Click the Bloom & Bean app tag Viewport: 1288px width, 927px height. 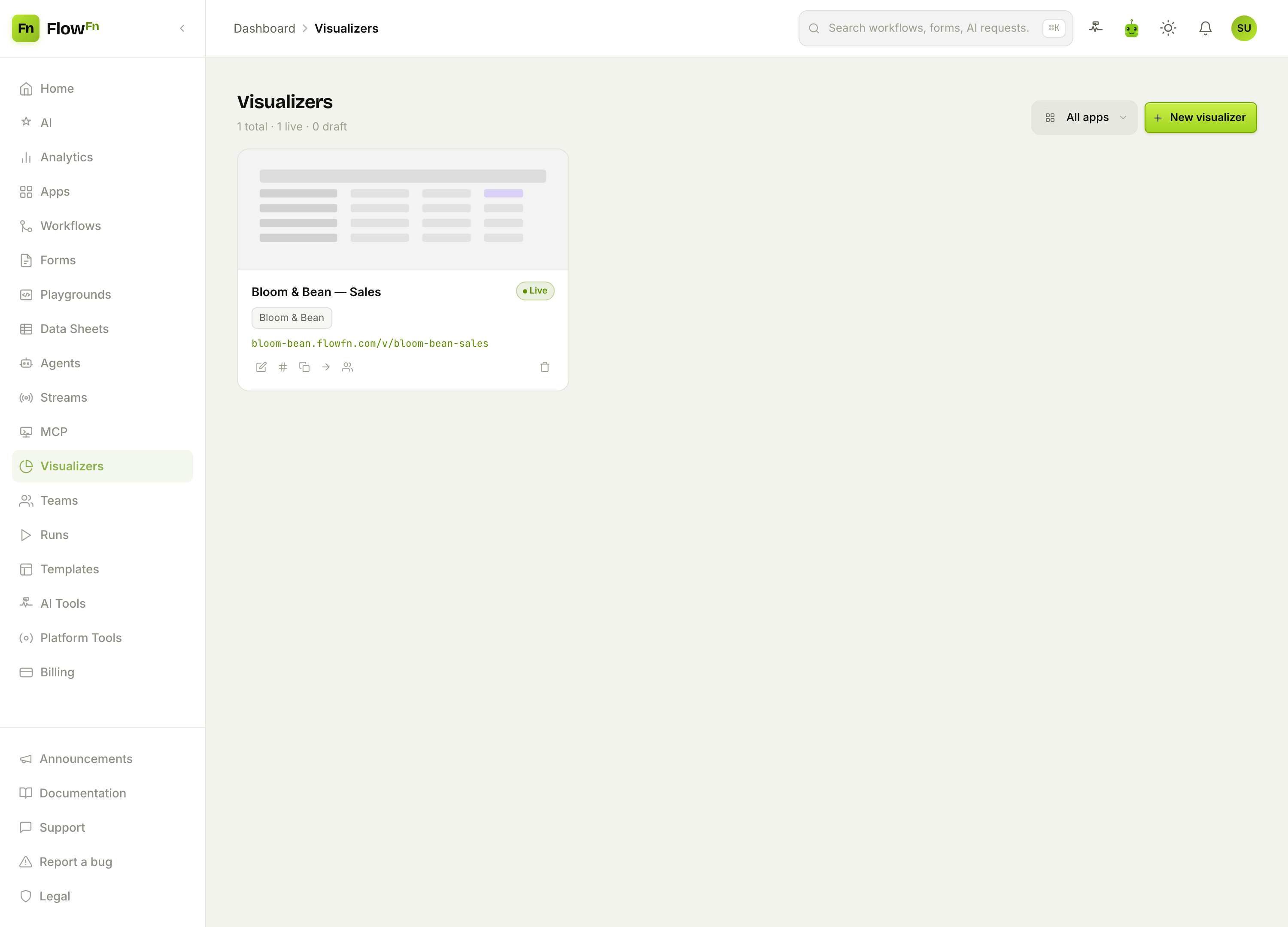point(292,317)
